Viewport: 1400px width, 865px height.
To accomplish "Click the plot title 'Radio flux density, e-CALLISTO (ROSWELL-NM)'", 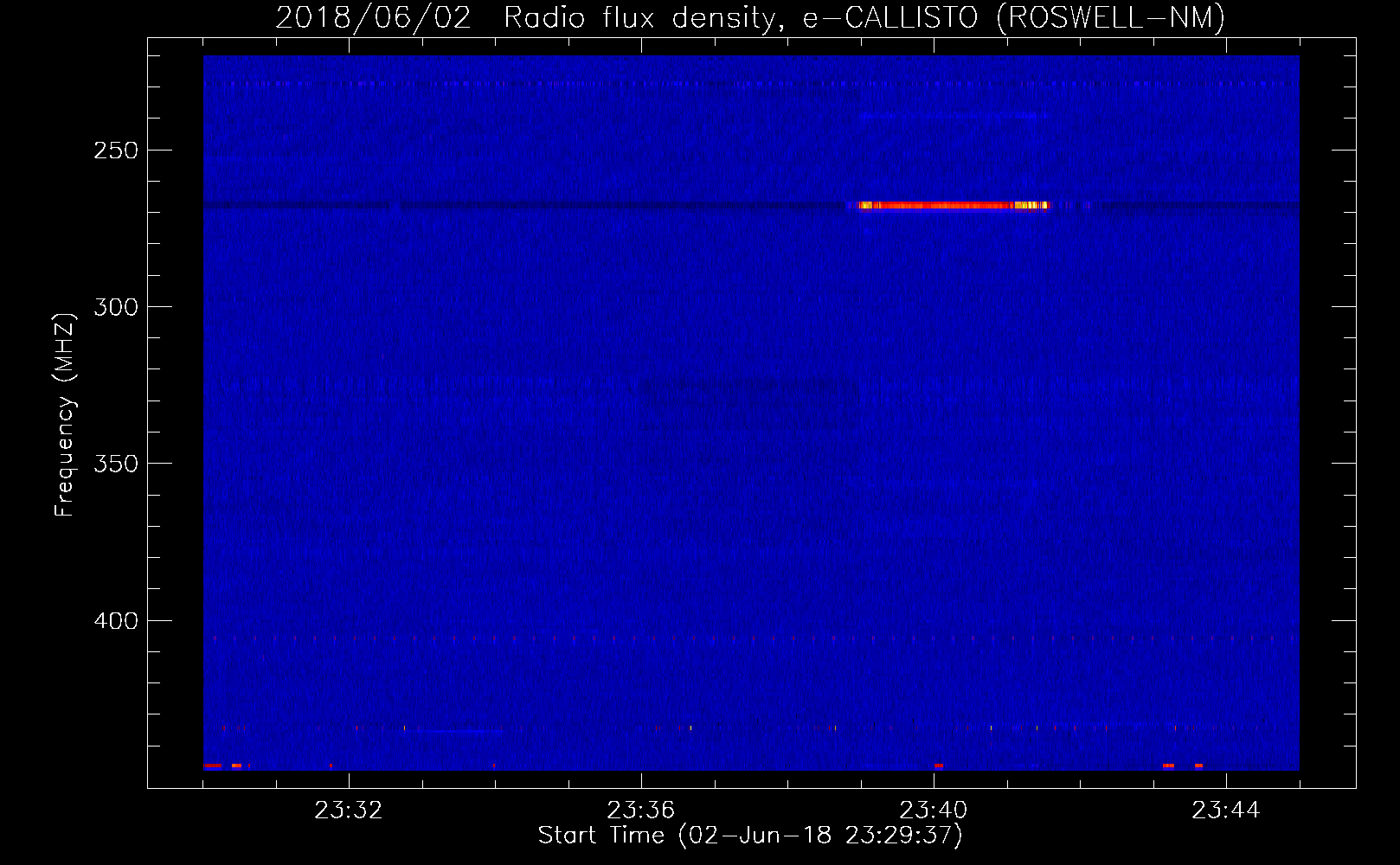I will point(864,17).
